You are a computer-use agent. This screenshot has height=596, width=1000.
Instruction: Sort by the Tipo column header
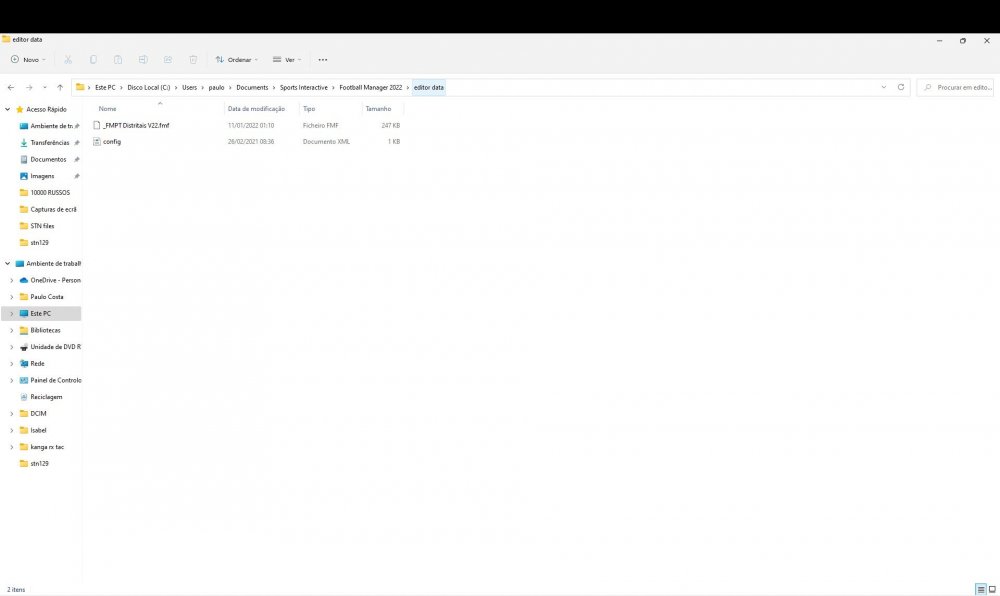(x=309, y=109)
